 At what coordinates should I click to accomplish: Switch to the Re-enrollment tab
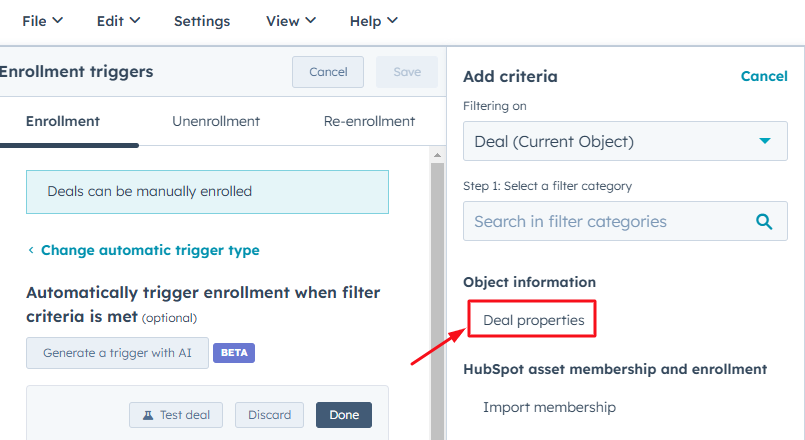[x=369, y=121]
